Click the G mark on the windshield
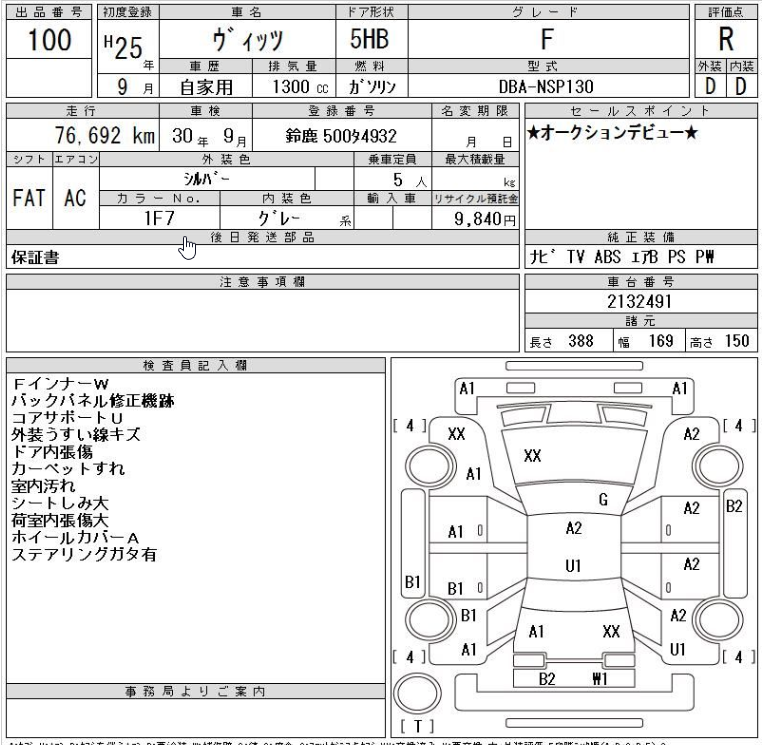 (x=603, y=499)
